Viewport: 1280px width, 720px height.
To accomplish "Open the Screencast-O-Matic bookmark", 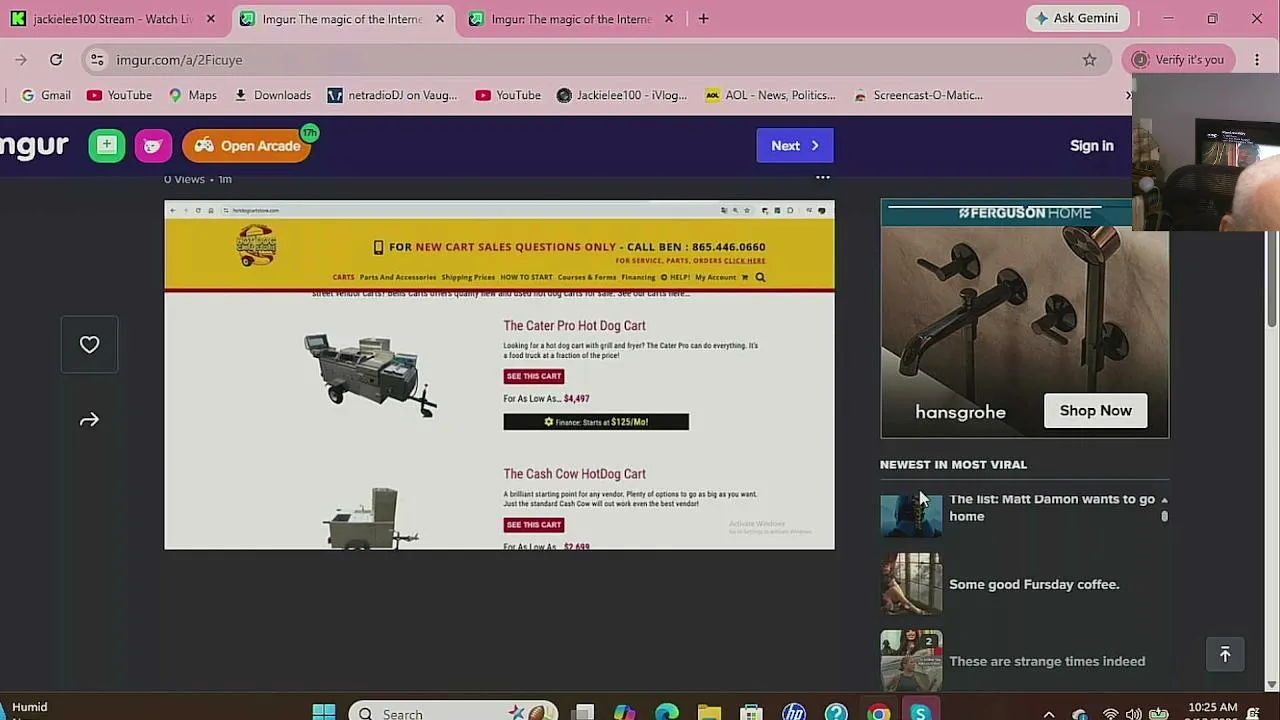I will coord(918,95).
